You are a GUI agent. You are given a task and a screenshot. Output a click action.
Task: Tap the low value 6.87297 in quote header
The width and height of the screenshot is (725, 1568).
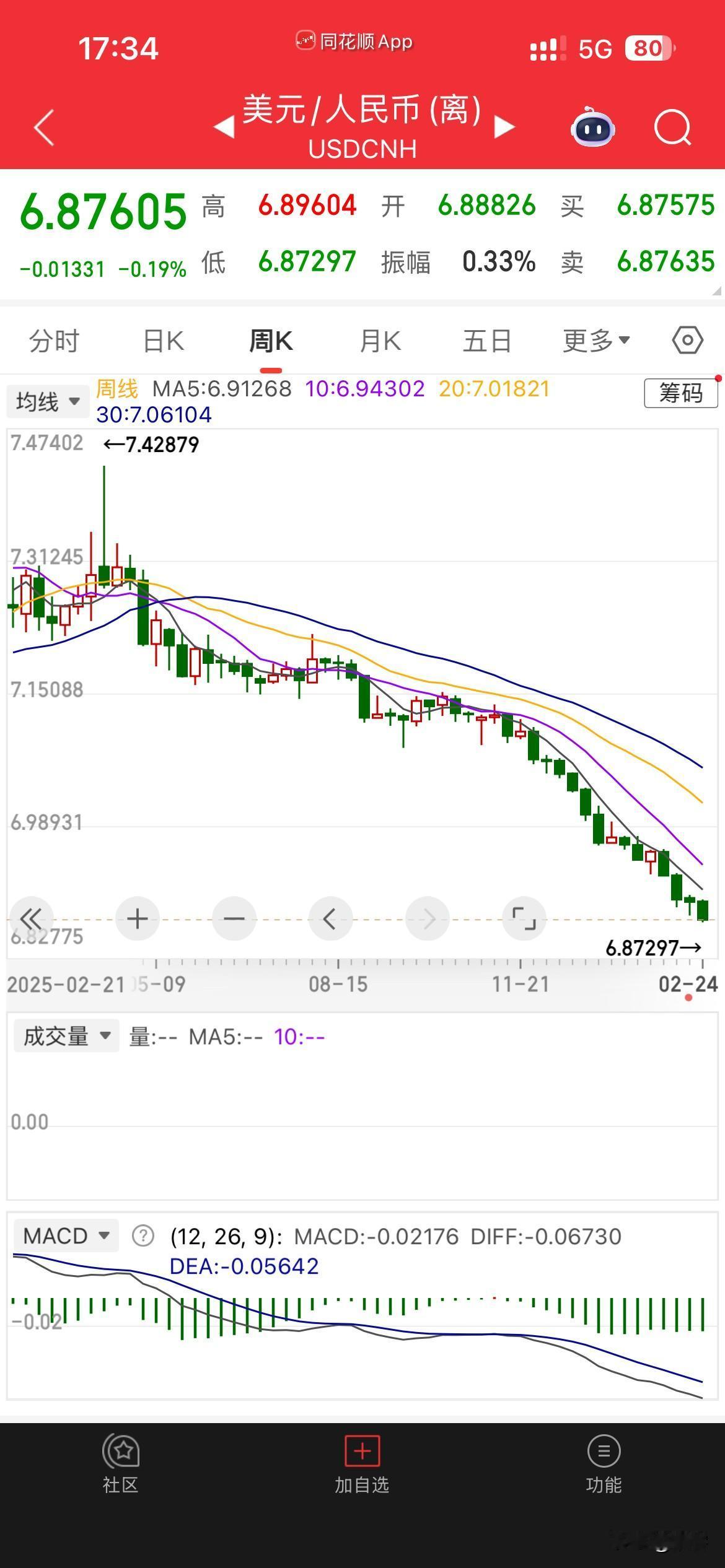click(x=307, y=261)
